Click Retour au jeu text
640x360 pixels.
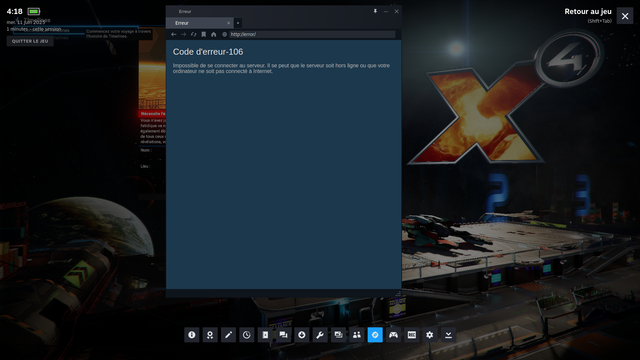pyautogui.click(x=588, y=11)
